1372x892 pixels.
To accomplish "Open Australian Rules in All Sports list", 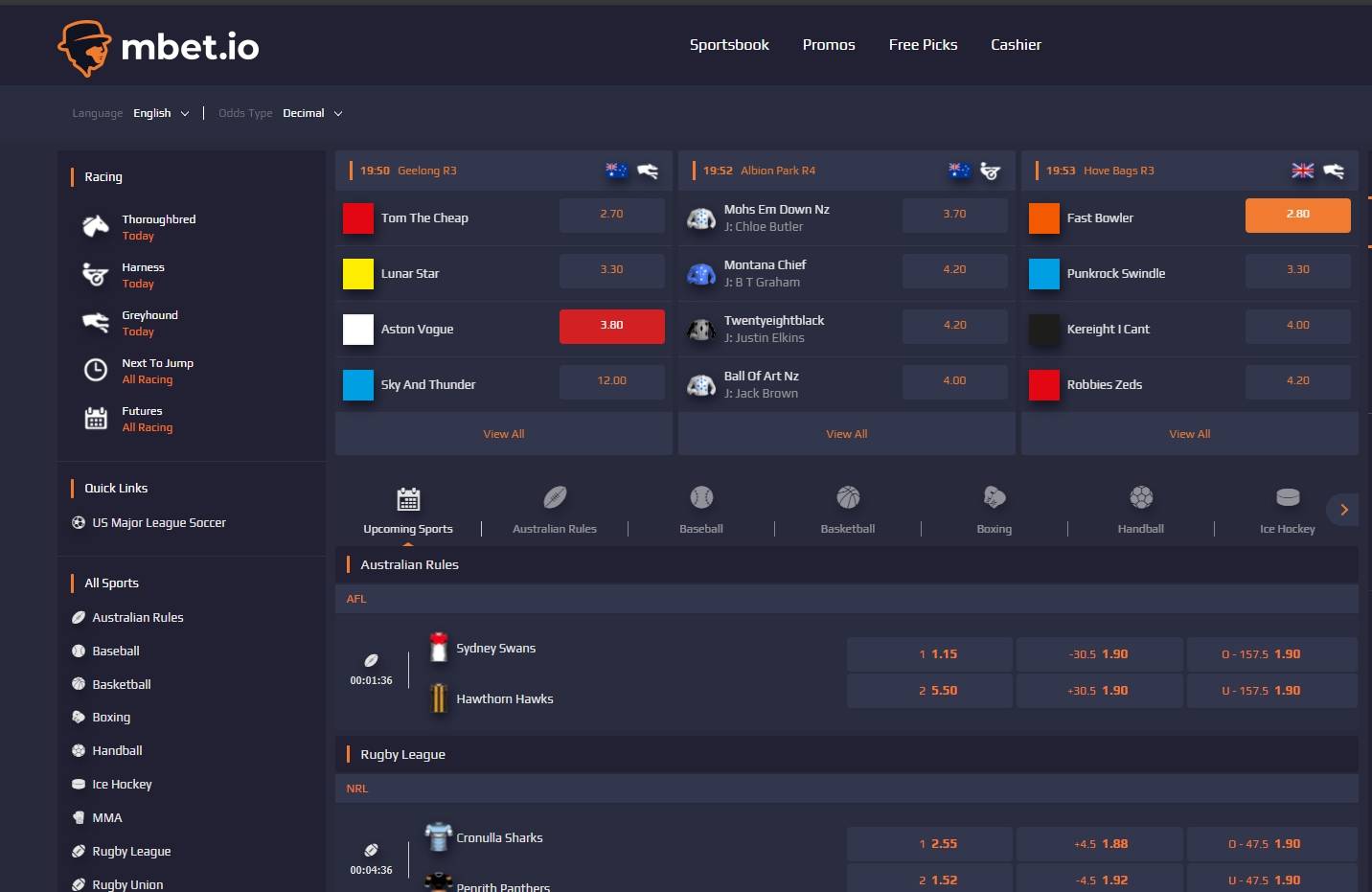I will (138, 618).
